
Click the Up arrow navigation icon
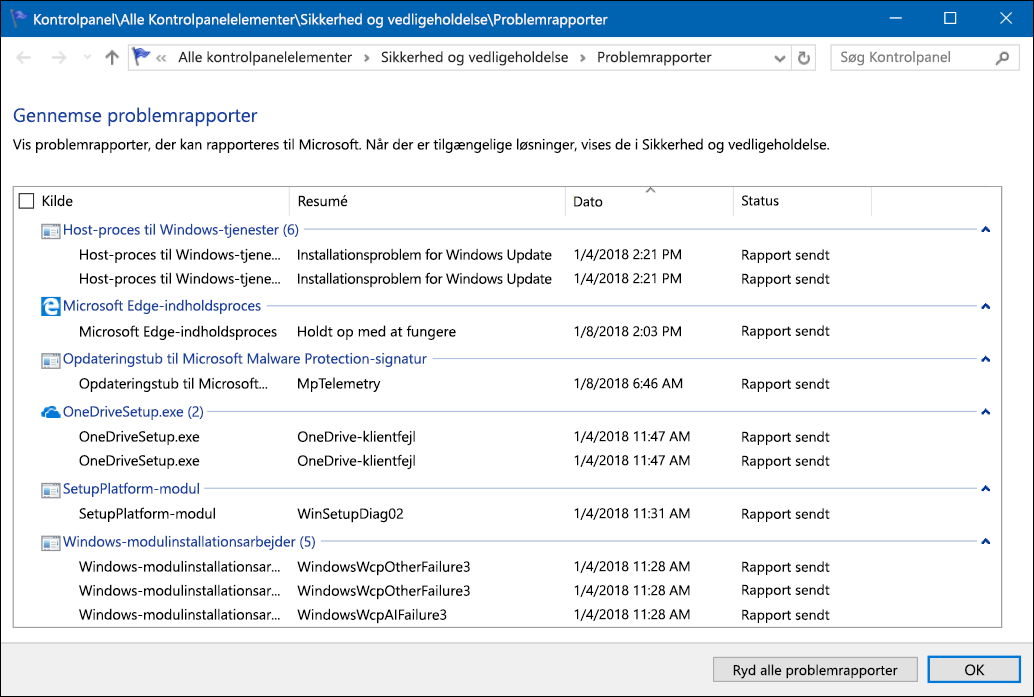(112, 58)
